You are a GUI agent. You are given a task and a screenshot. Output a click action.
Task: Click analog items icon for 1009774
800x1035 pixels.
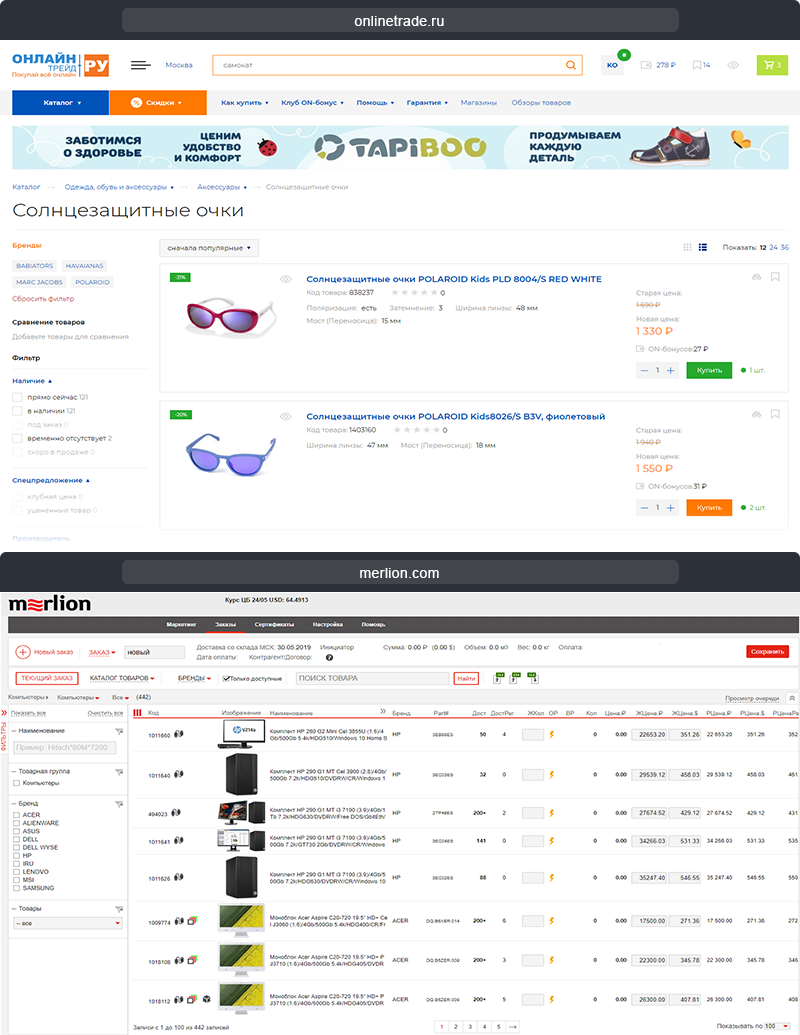click(192, 921)
